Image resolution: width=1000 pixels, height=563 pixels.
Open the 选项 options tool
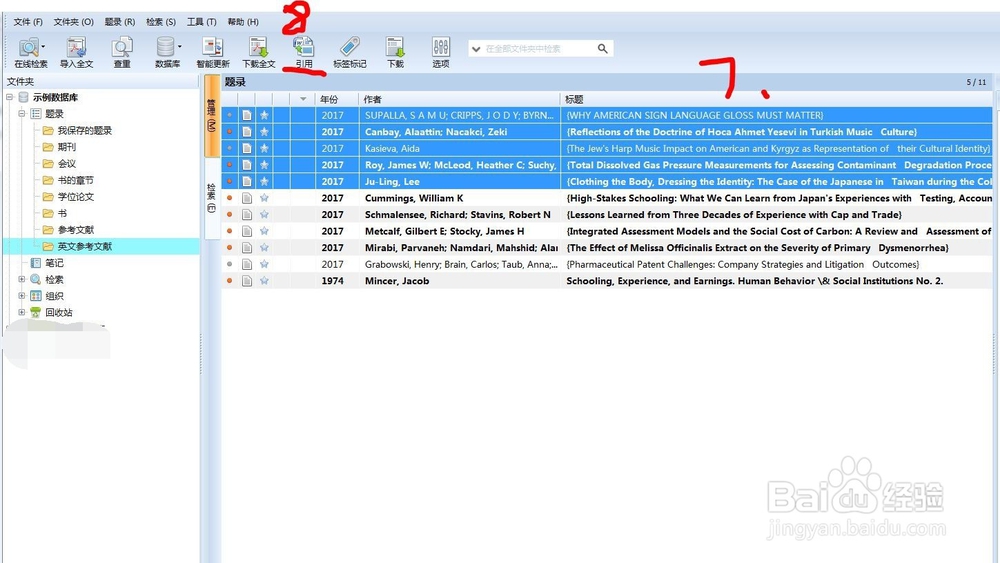click(x=441, y=52)
